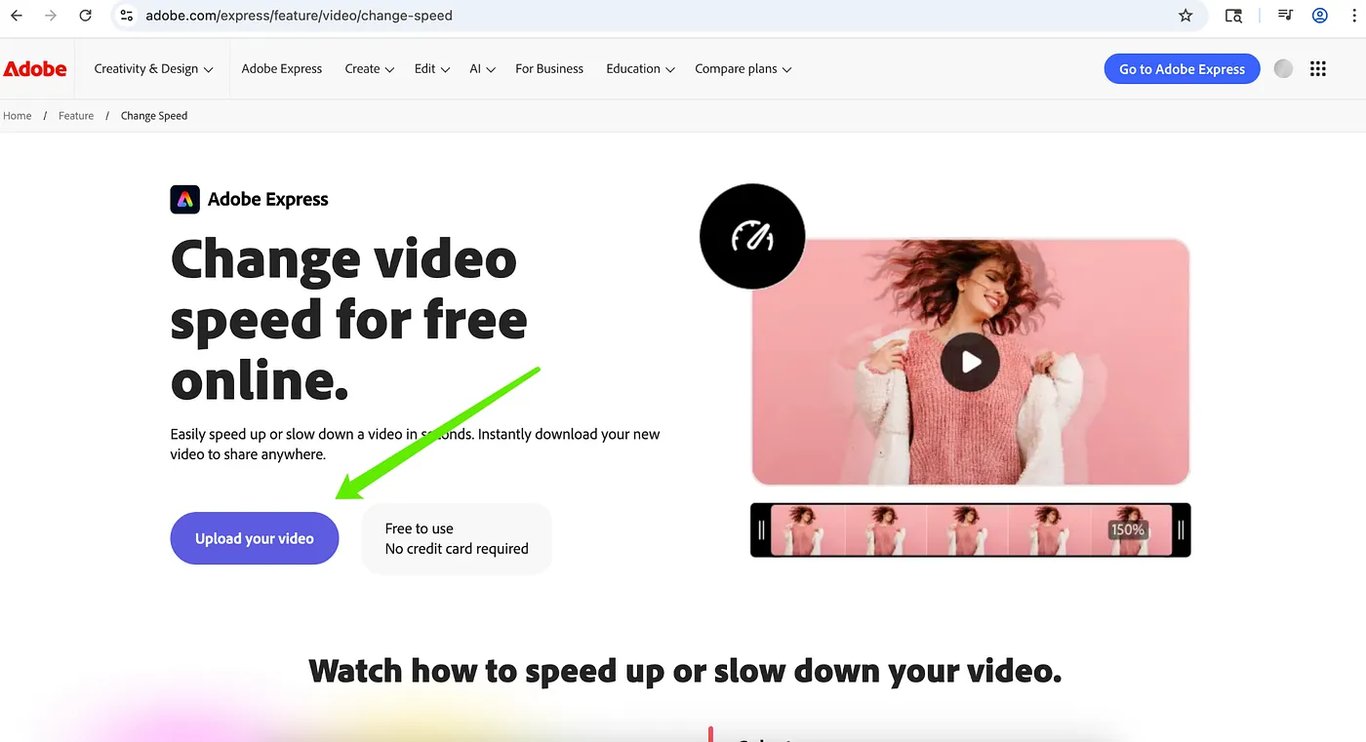The height and width of the screenshot is (742, 1366).
Task: Click the 'Adobe Express' title beside the logo
Action: tap(268, 199)
